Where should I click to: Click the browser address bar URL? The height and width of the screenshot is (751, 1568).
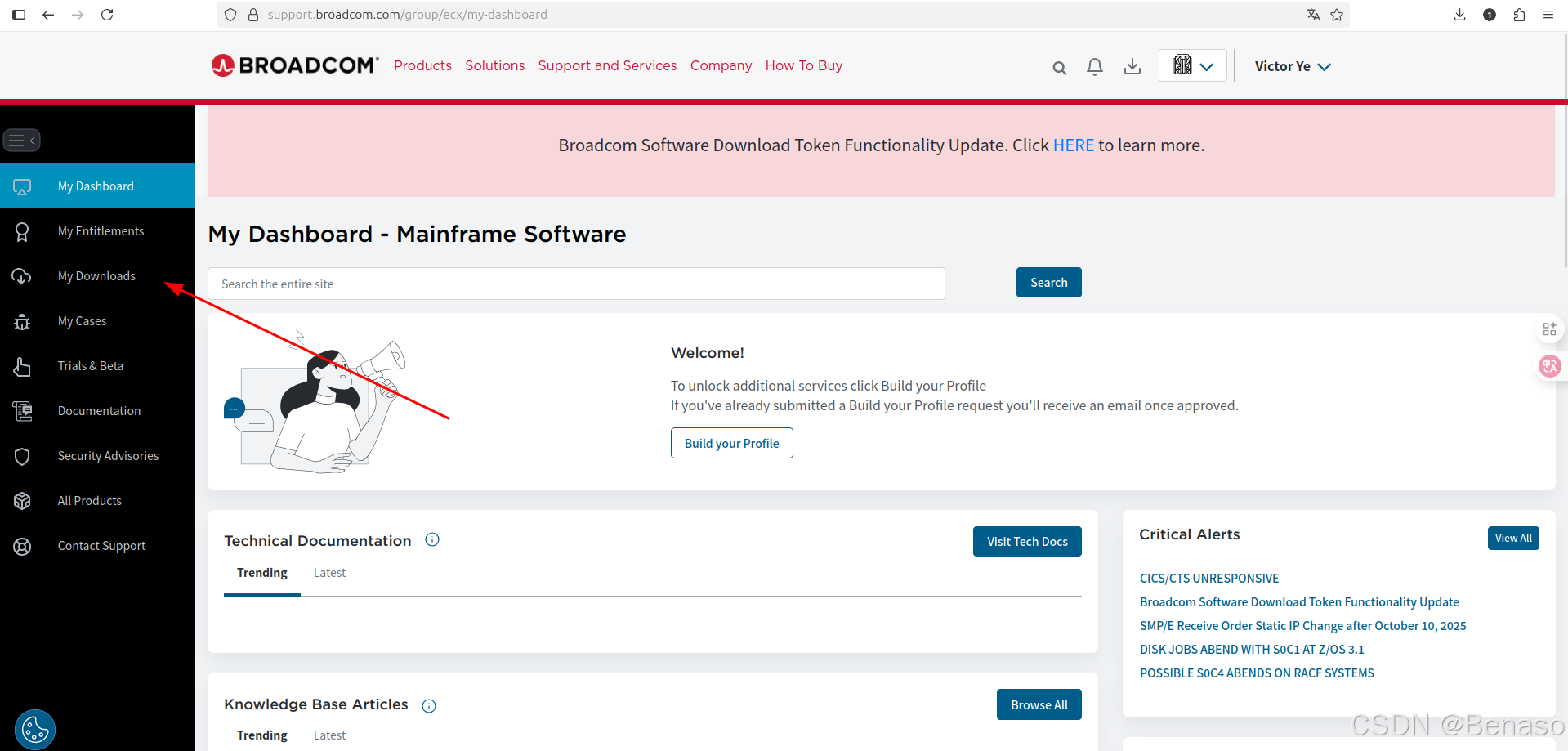pos(407,15)
